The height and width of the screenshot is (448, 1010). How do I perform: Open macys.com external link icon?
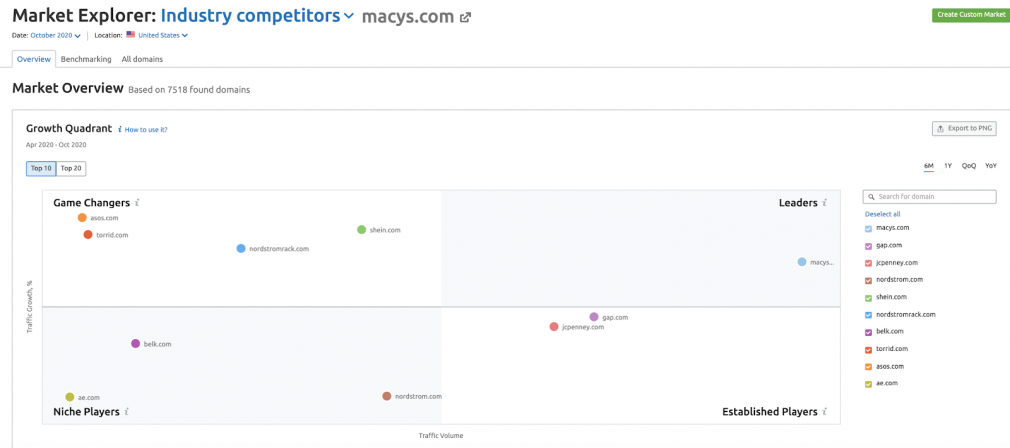click(465, 18)
